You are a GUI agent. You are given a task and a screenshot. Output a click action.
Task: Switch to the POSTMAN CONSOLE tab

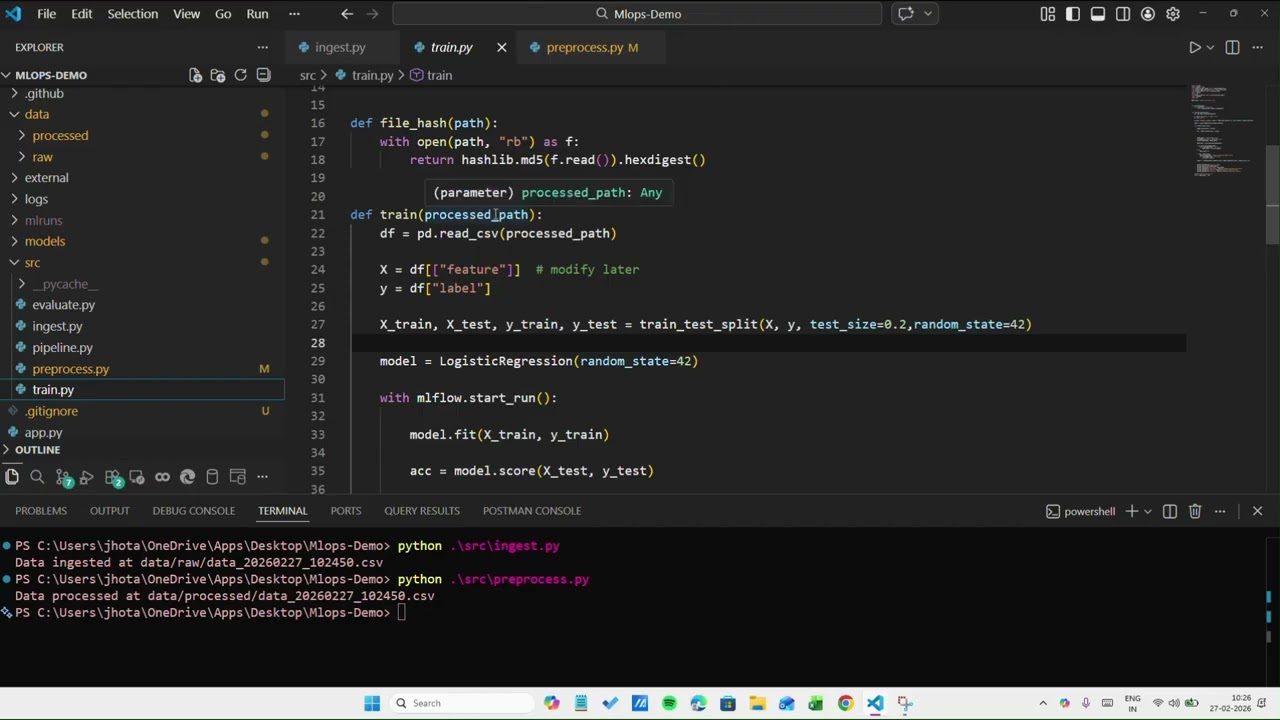531,511
